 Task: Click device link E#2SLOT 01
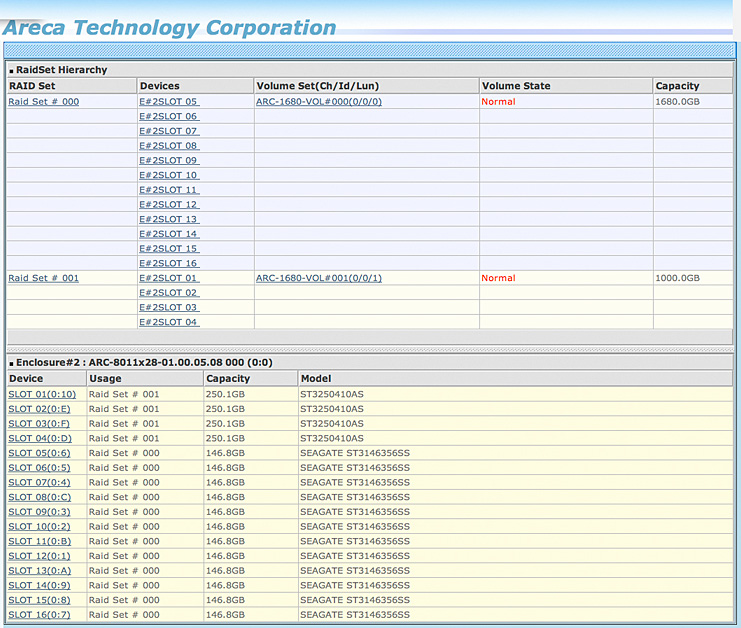169,278
